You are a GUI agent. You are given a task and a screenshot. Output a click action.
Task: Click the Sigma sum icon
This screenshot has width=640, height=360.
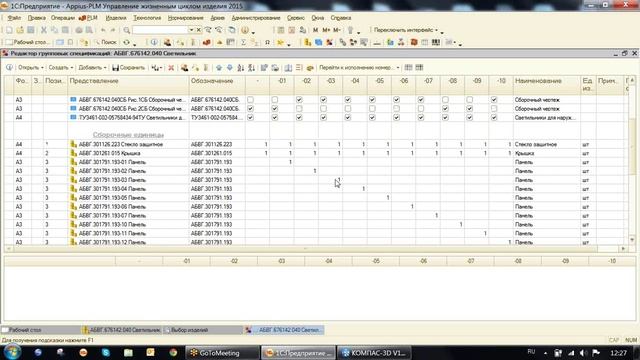tap(243, 42)
